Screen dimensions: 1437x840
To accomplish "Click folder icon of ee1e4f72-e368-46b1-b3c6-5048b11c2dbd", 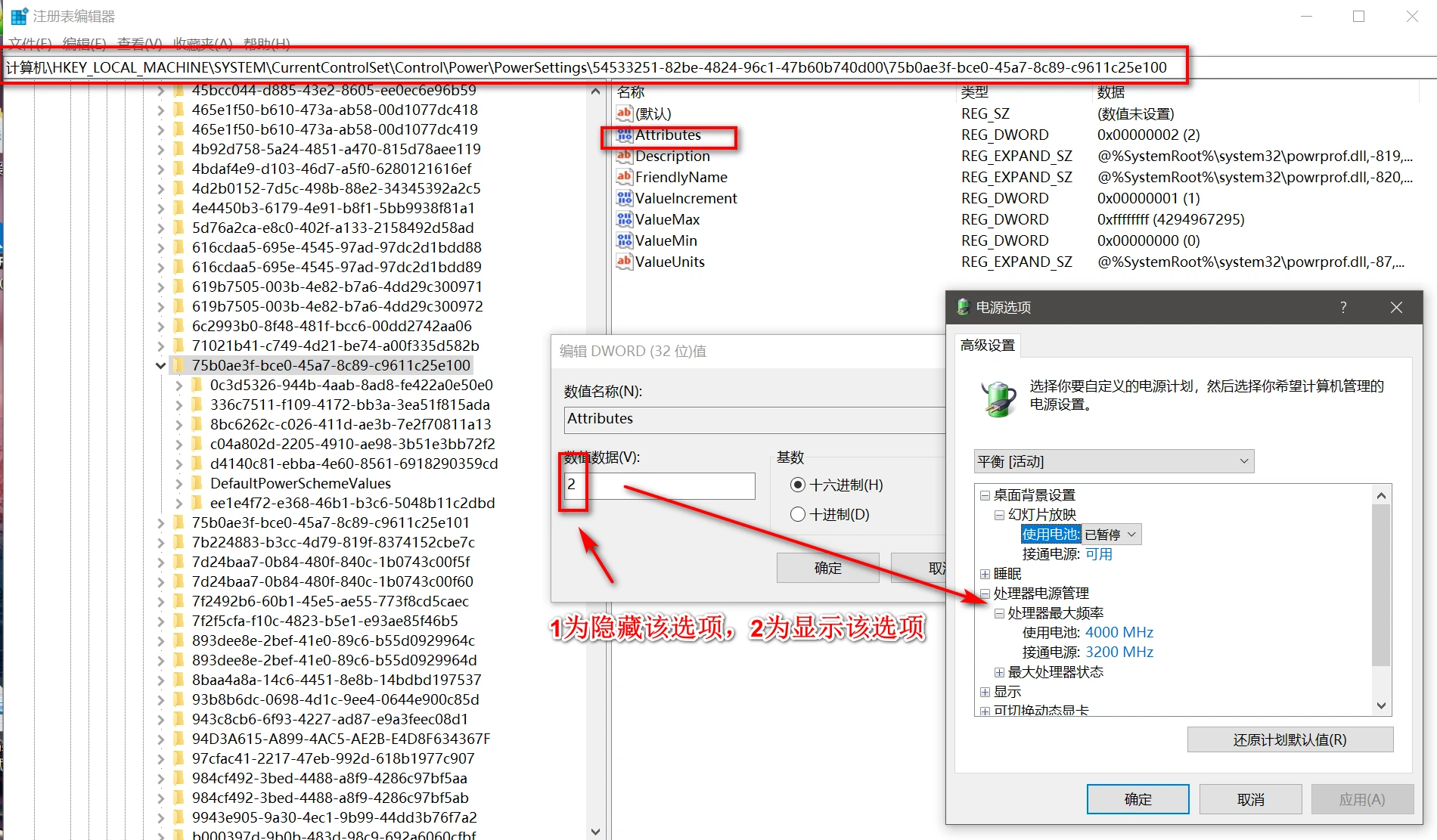I will tap(197, 503).
